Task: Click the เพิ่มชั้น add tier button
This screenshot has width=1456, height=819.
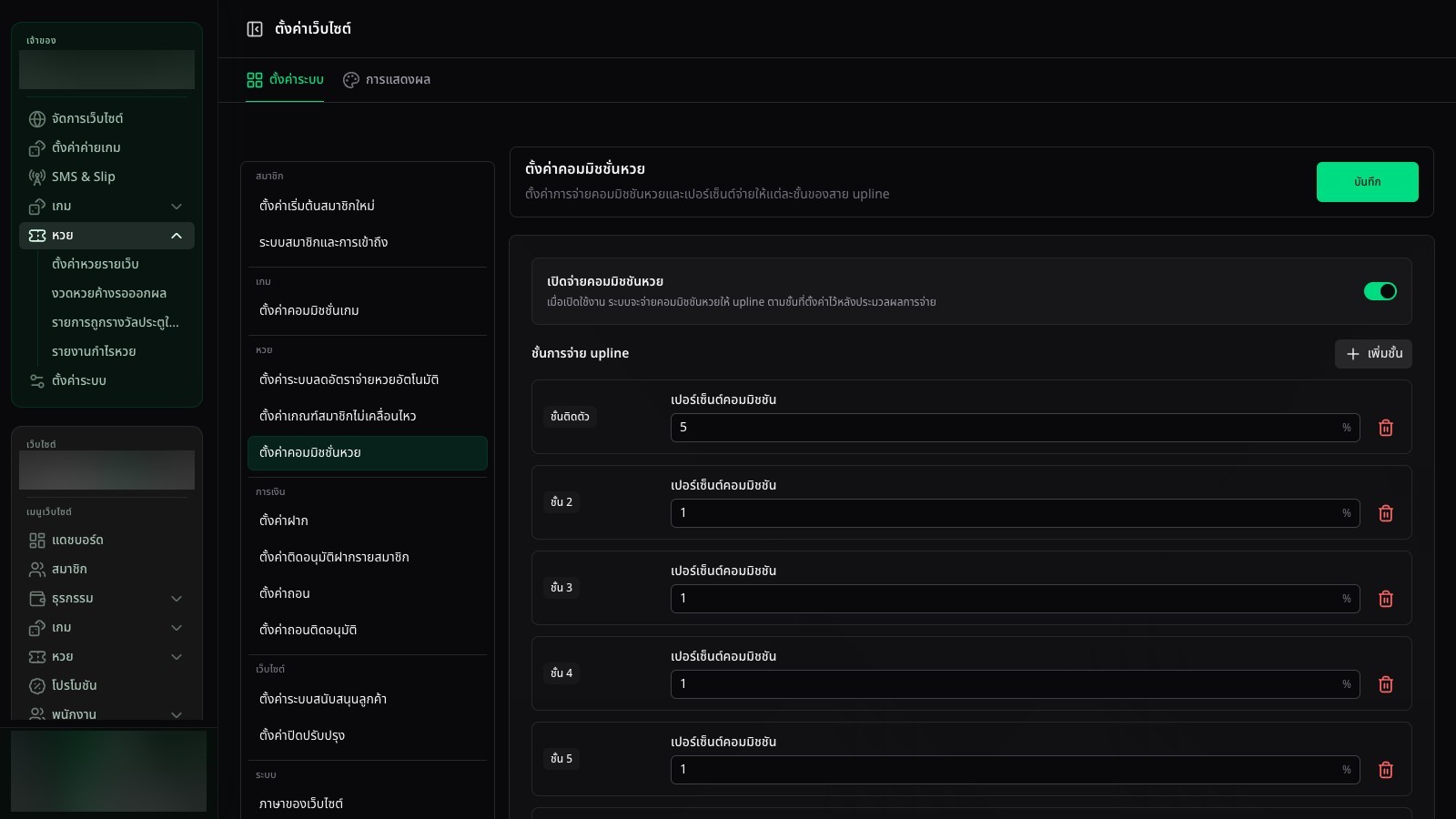Action: (x=1373, y=354)
